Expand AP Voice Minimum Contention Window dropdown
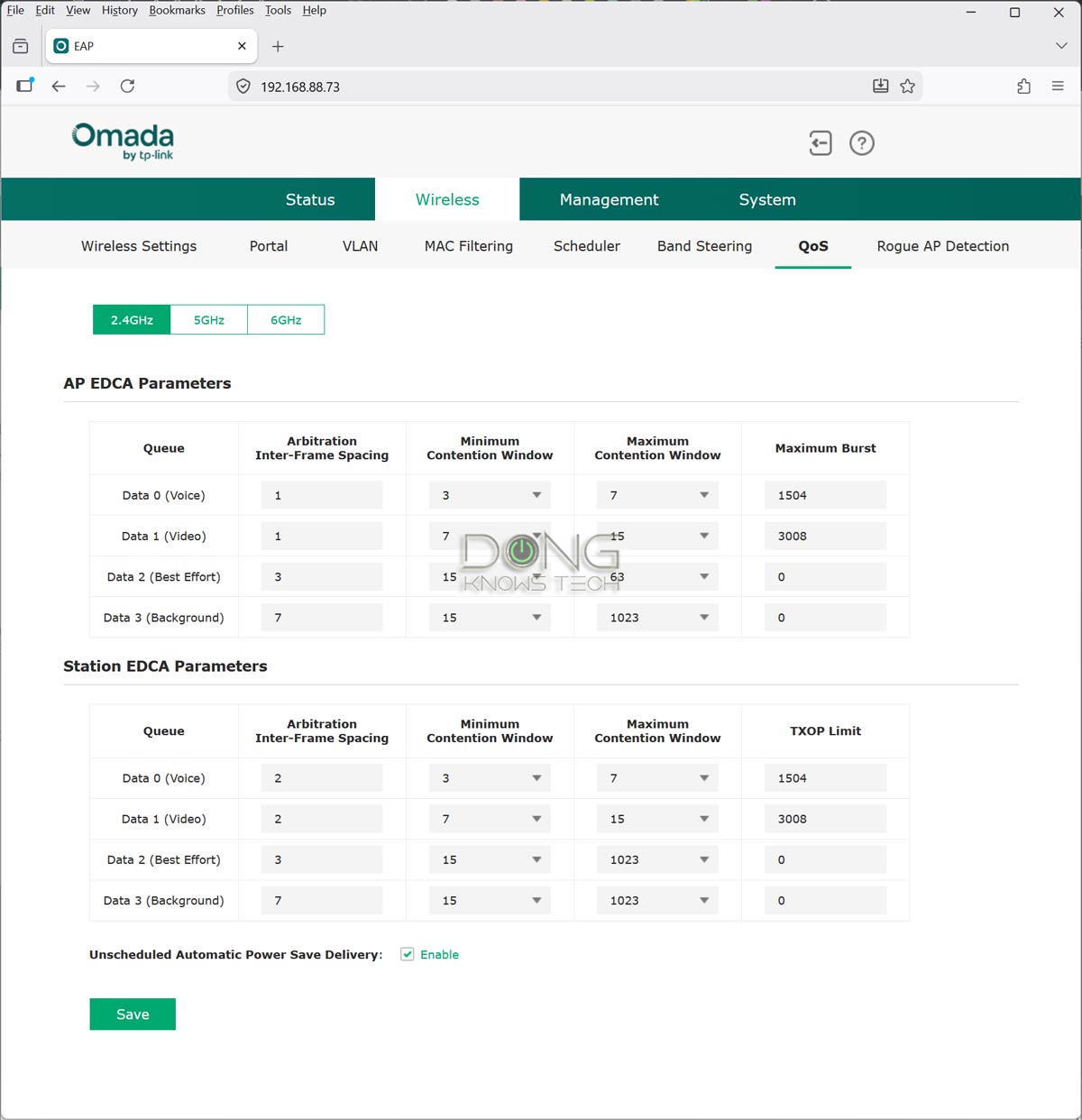Screen dimensions: 1082x1120 tap(490, 495)
